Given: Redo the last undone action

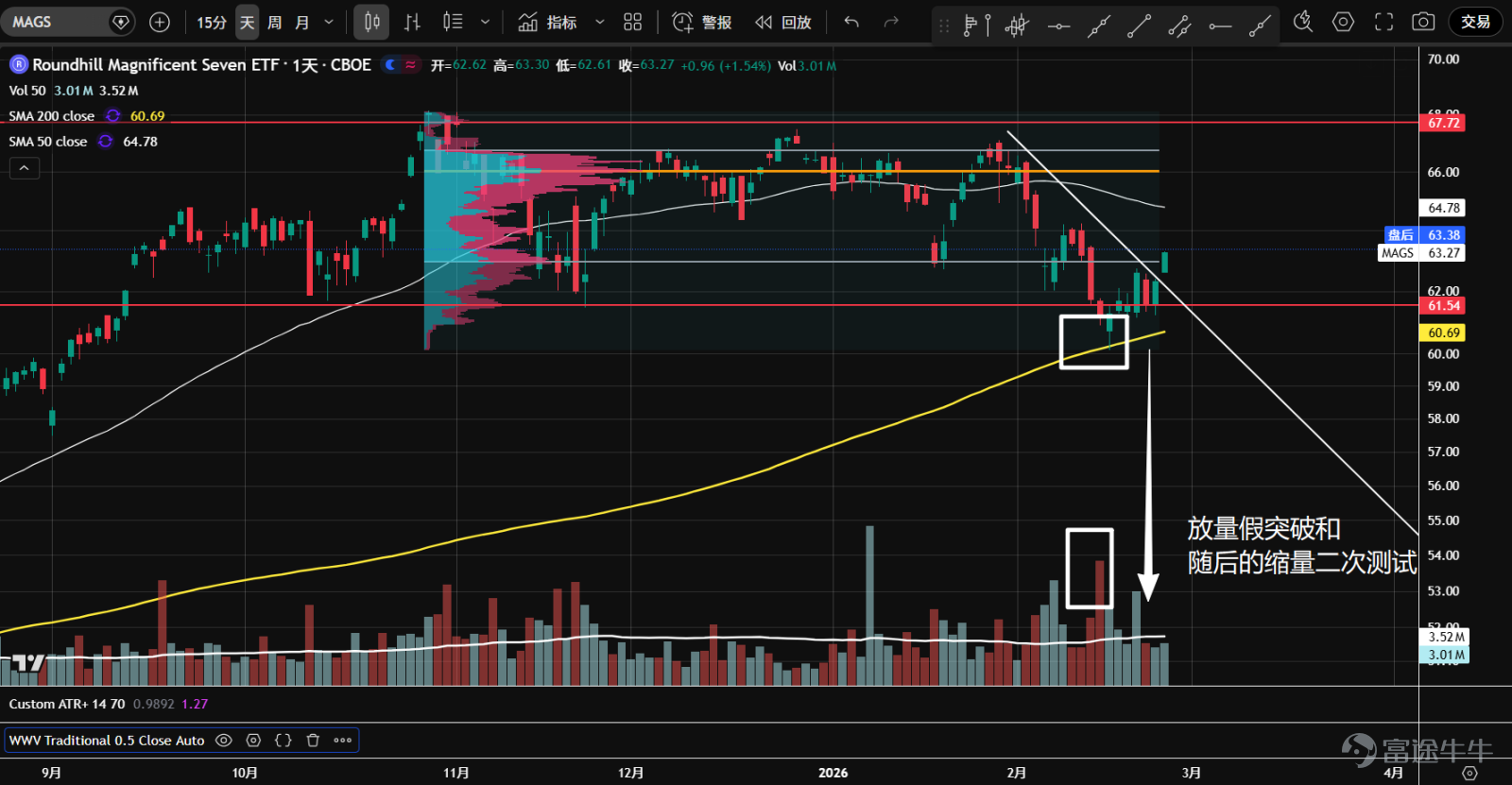Looking at the screenshot, I should [891, 22].
